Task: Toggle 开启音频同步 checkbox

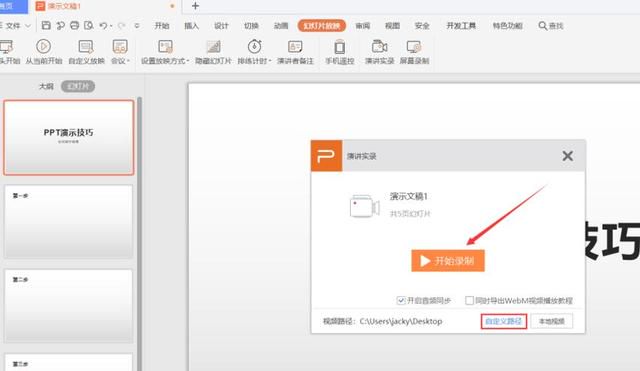Action: pos(401,300)
